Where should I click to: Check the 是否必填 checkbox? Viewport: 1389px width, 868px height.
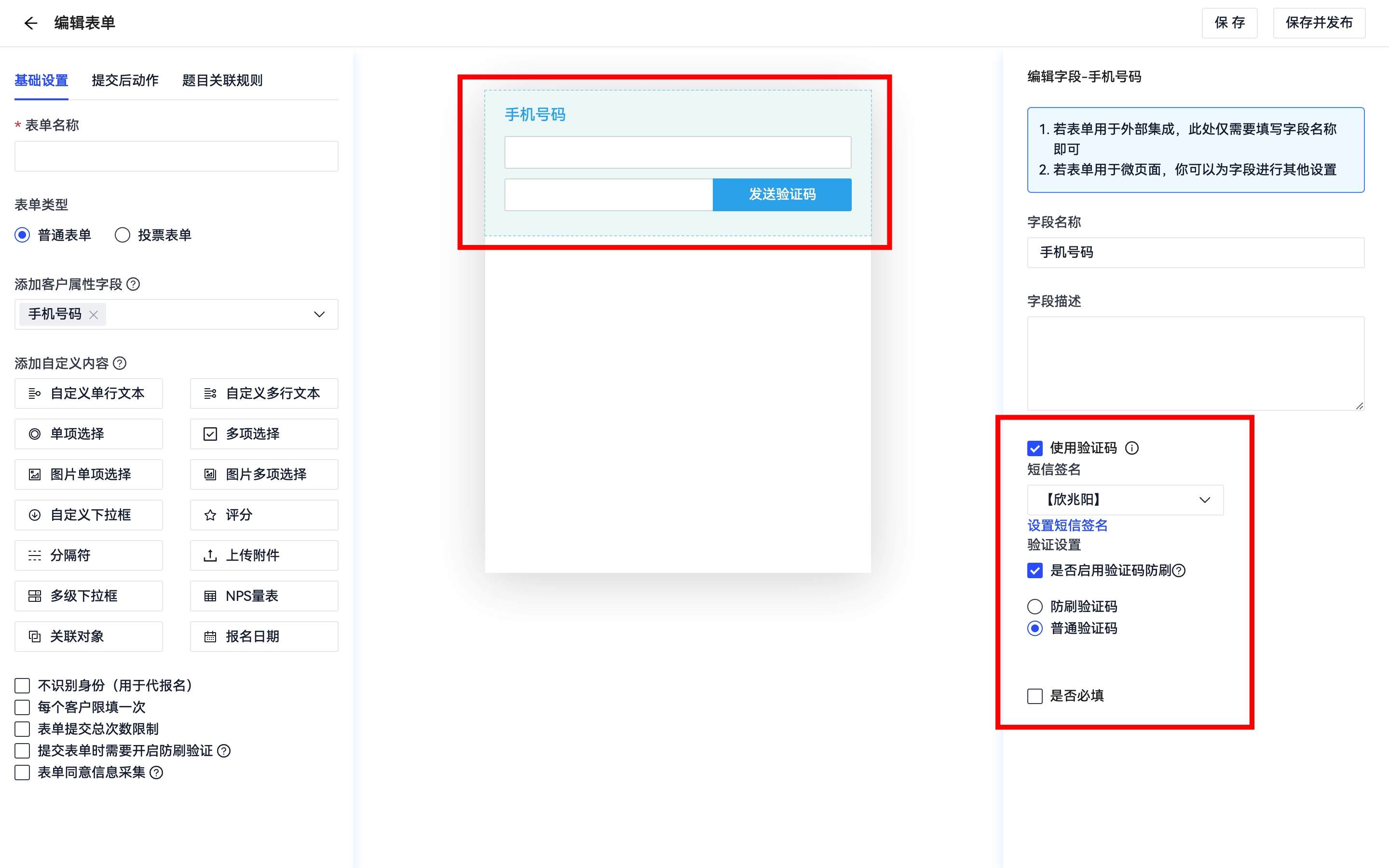pos(1035,696)
